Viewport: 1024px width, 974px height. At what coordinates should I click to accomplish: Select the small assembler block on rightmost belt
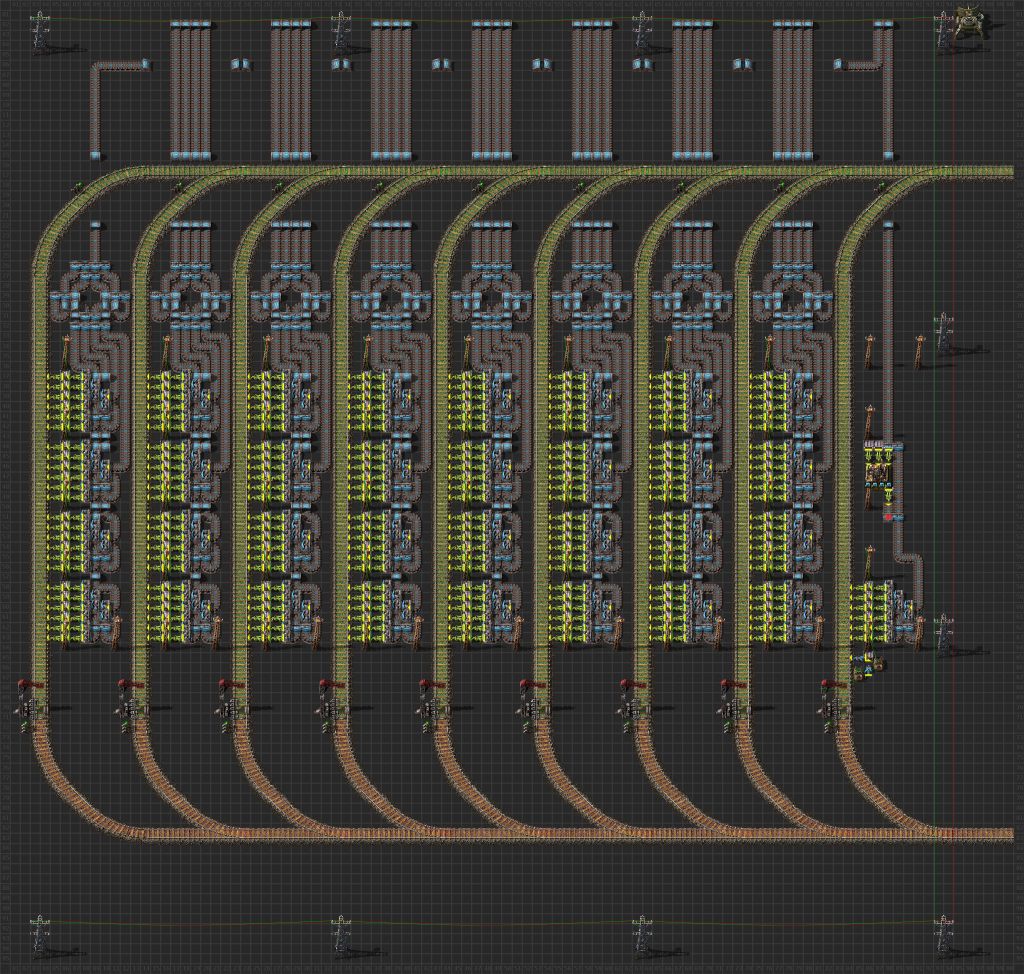(x=878, y=471)
